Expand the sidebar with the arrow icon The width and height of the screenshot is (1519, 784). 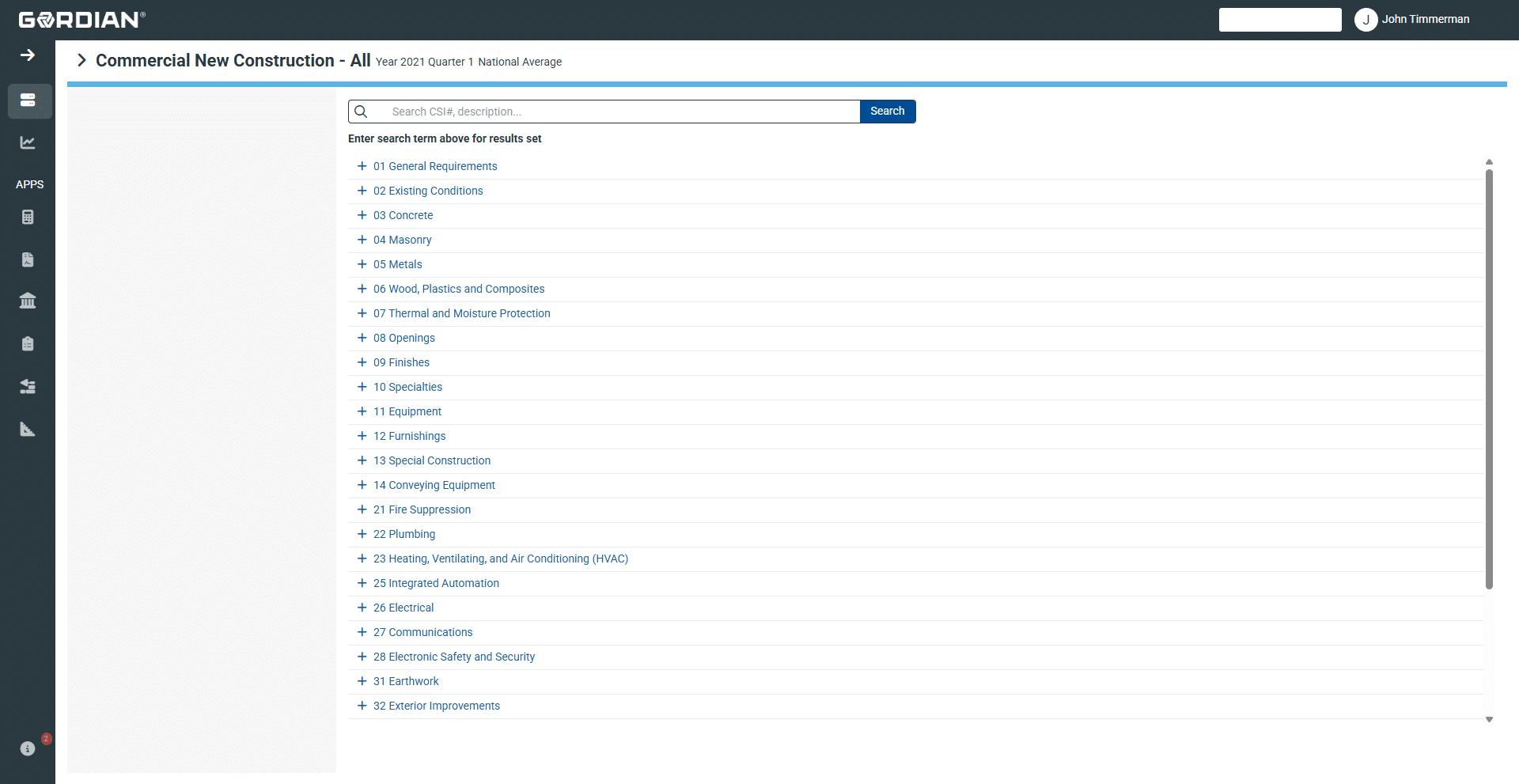(x=28, y=55)
